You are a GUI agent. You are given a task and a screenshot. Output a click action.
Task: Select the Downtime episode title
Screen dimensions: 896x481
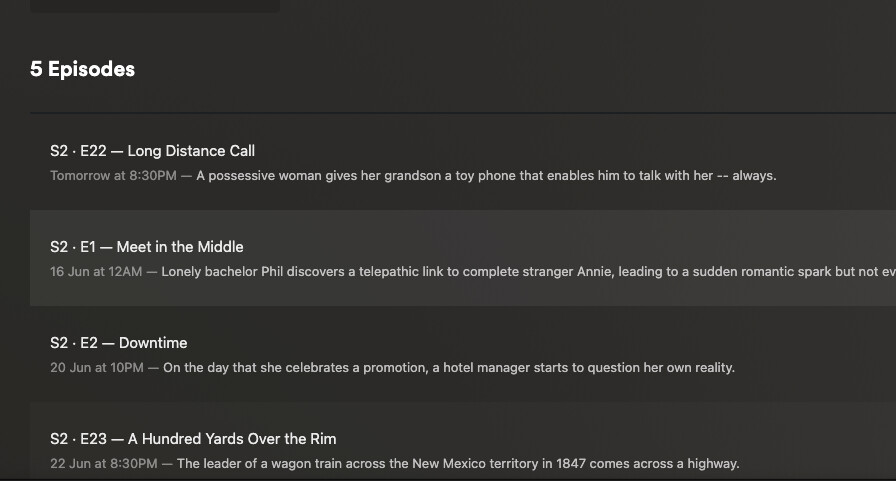click(153, 343)
